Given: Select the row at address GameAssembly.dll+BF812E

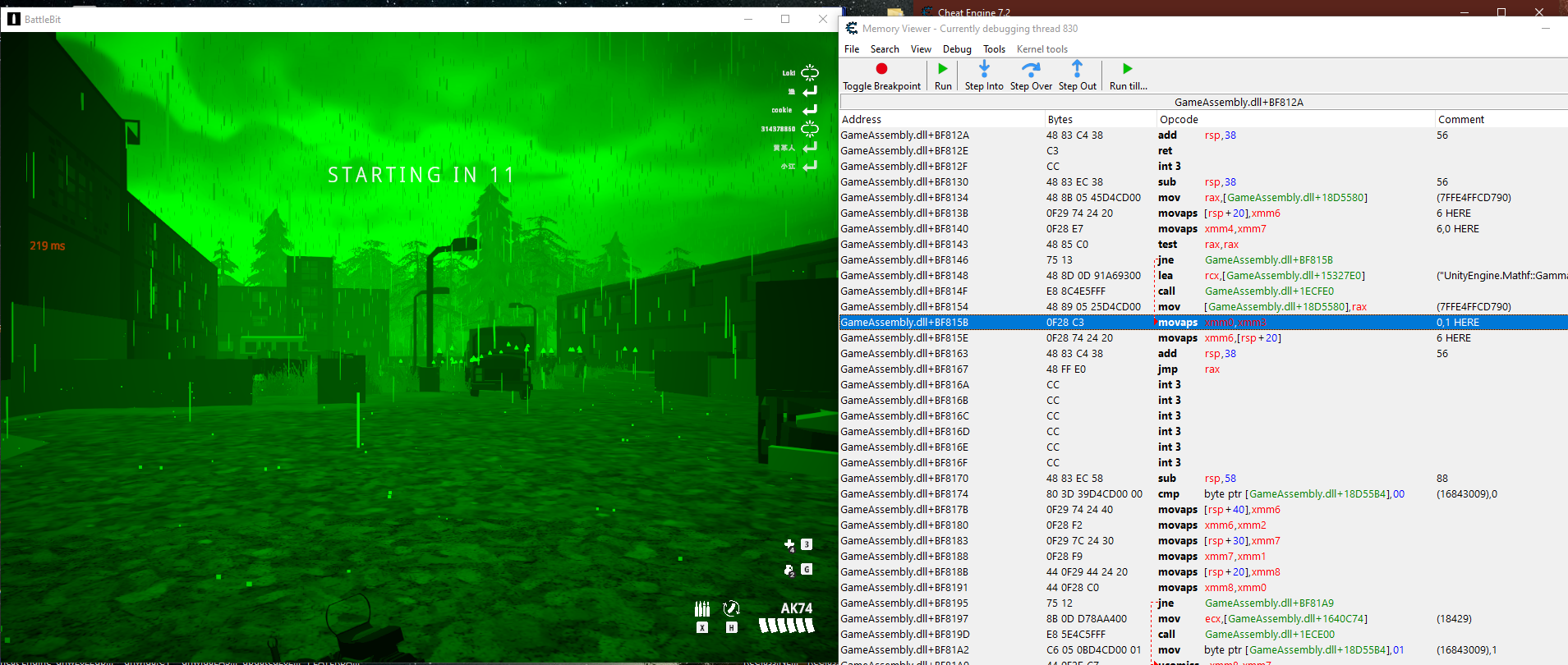Looking at the screenshot, I should click(1203, 151).
